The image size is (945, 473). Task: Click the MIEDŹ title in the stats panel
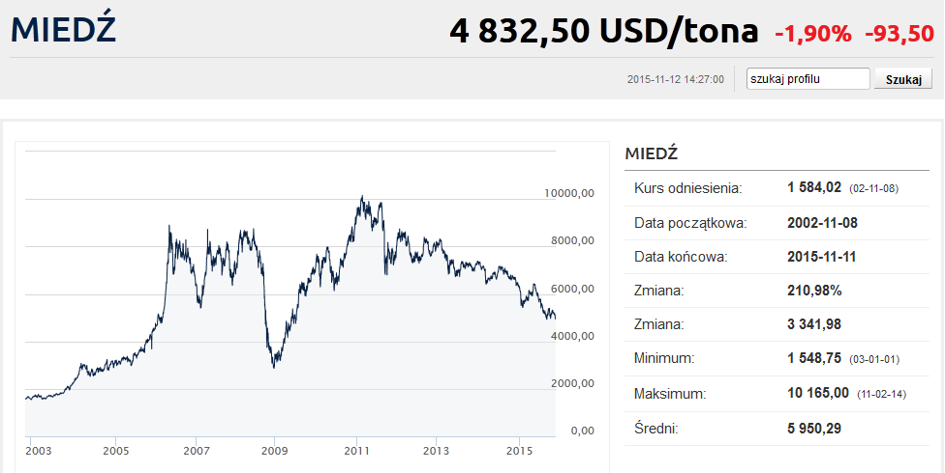coord(651,153)
